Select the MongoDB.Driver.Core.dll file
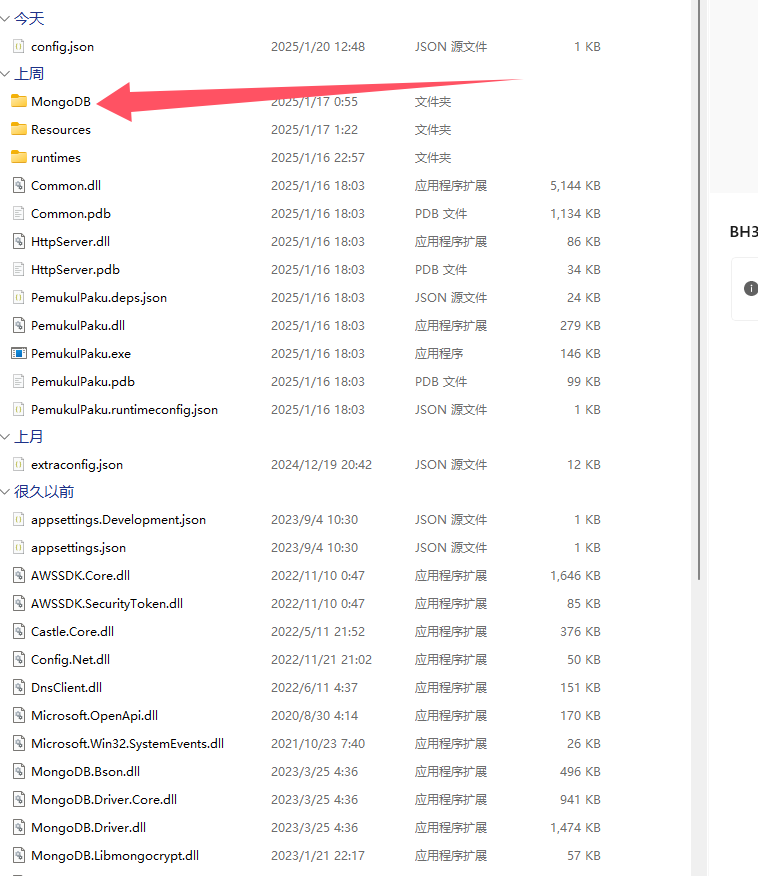758x883 pixels. 103,799
